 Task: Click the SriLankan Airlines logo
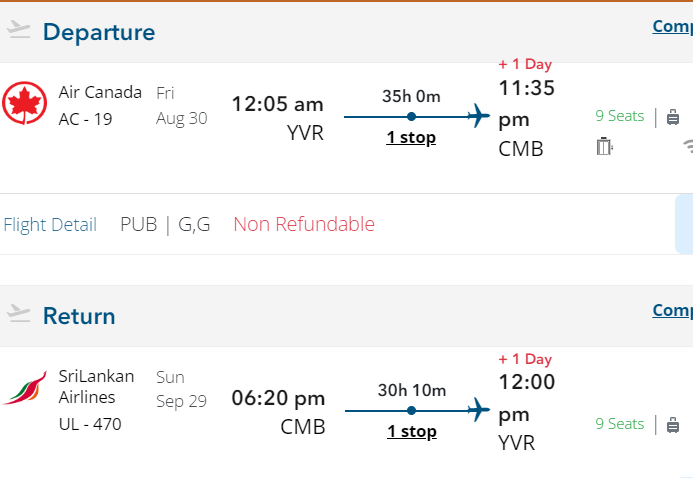point(25,388)
